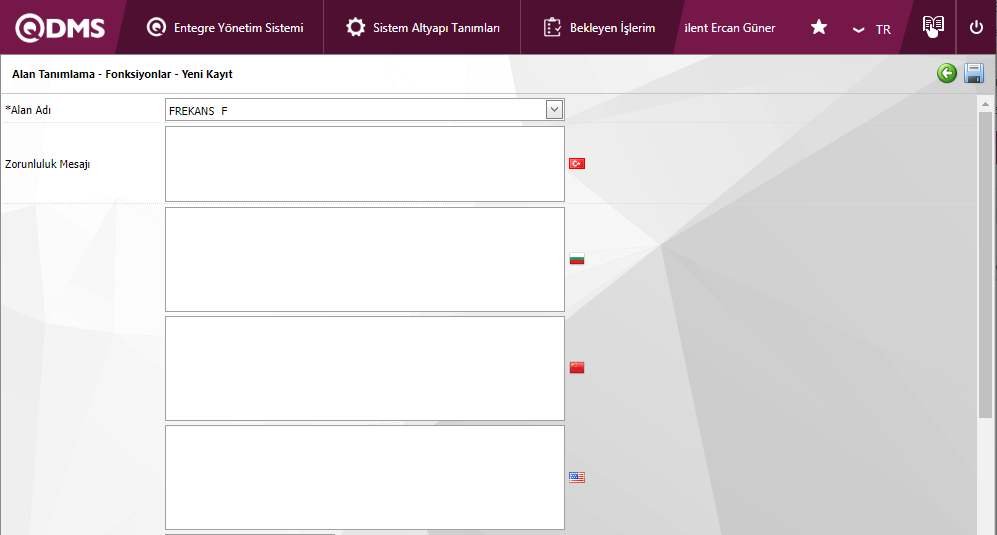
Task: Click the page title Alan Tanımlama - Fonksiyonlar
Action: tap(122, 74)
